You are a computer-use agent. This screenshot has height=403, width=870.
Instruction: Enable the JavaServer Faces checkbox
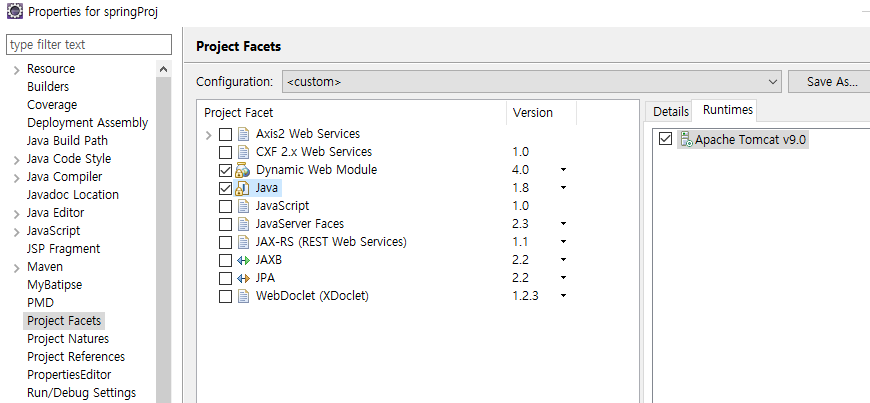225,224
